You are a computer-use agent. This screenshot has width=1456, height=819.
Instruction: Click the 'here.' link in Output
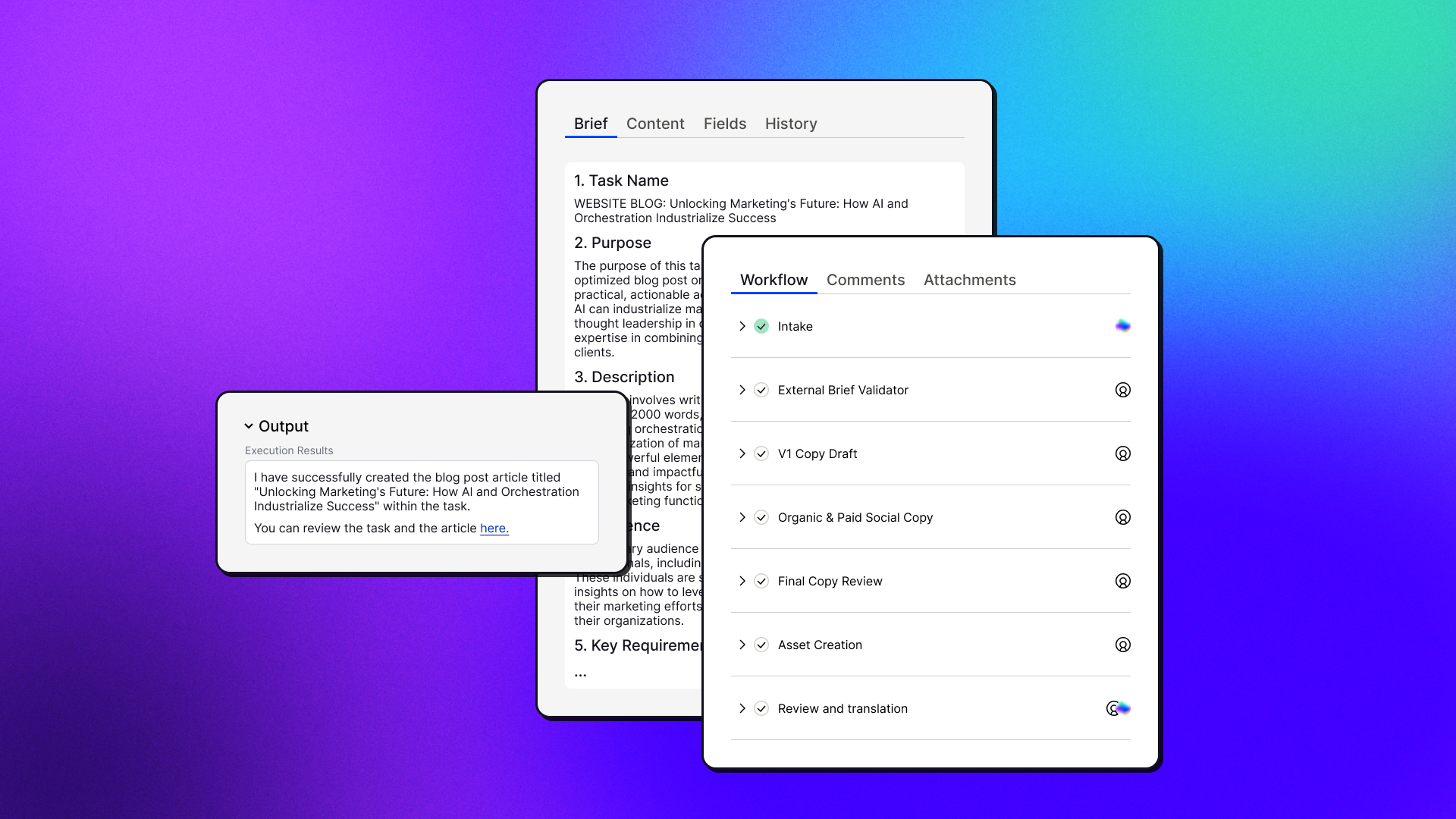(x=494, y=529)
